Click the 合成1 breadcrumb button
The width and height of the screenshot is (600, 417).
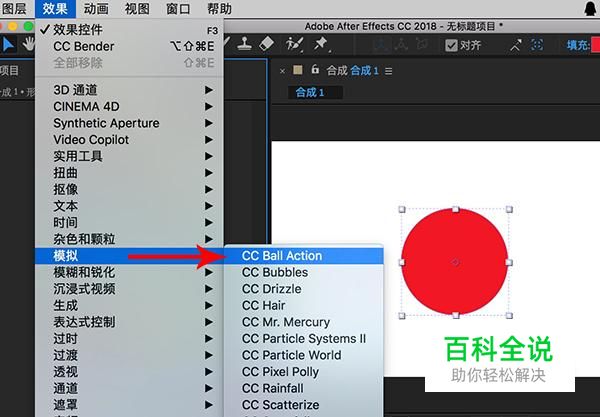(x=315, y=92)
